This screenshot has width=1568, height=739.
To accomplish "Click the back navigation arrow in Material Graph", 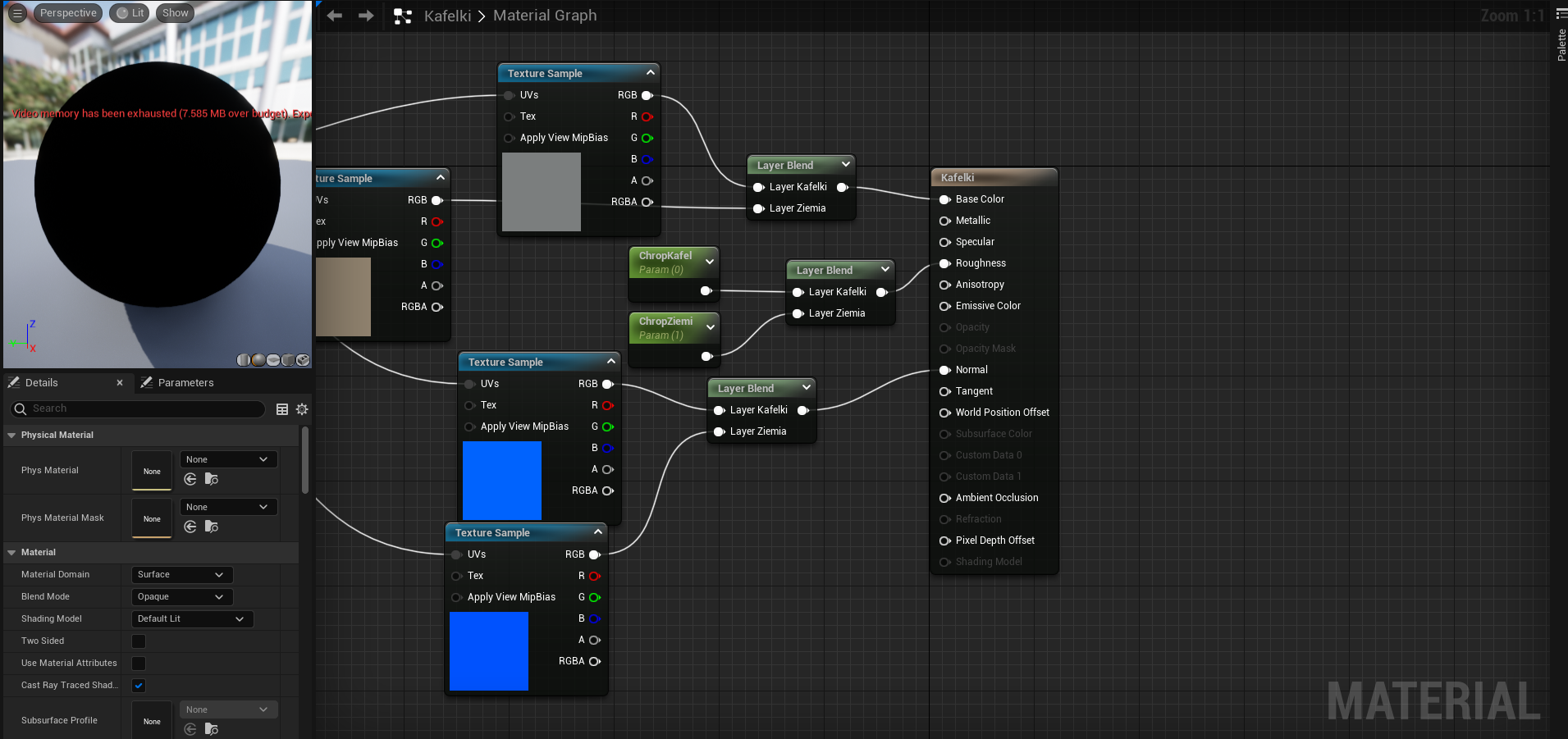I will (x=334, y=15).
